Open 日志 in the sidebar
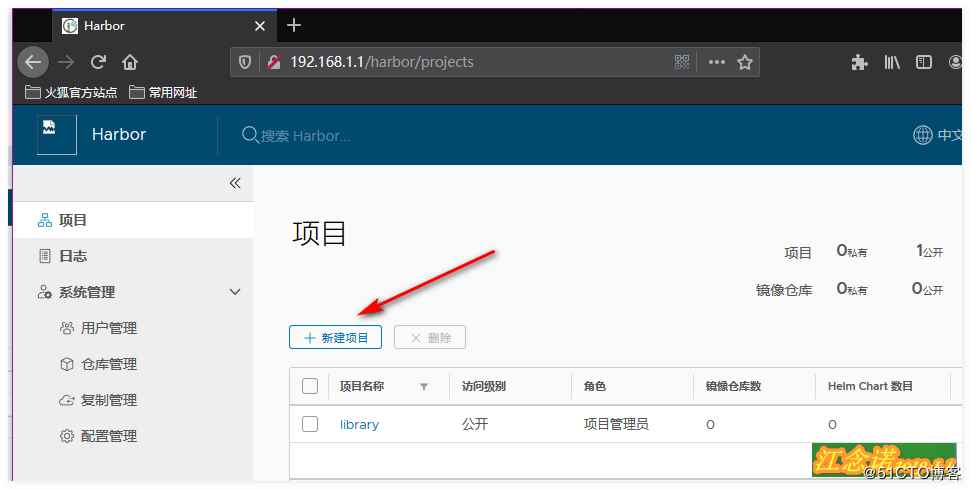 [73, 256]
